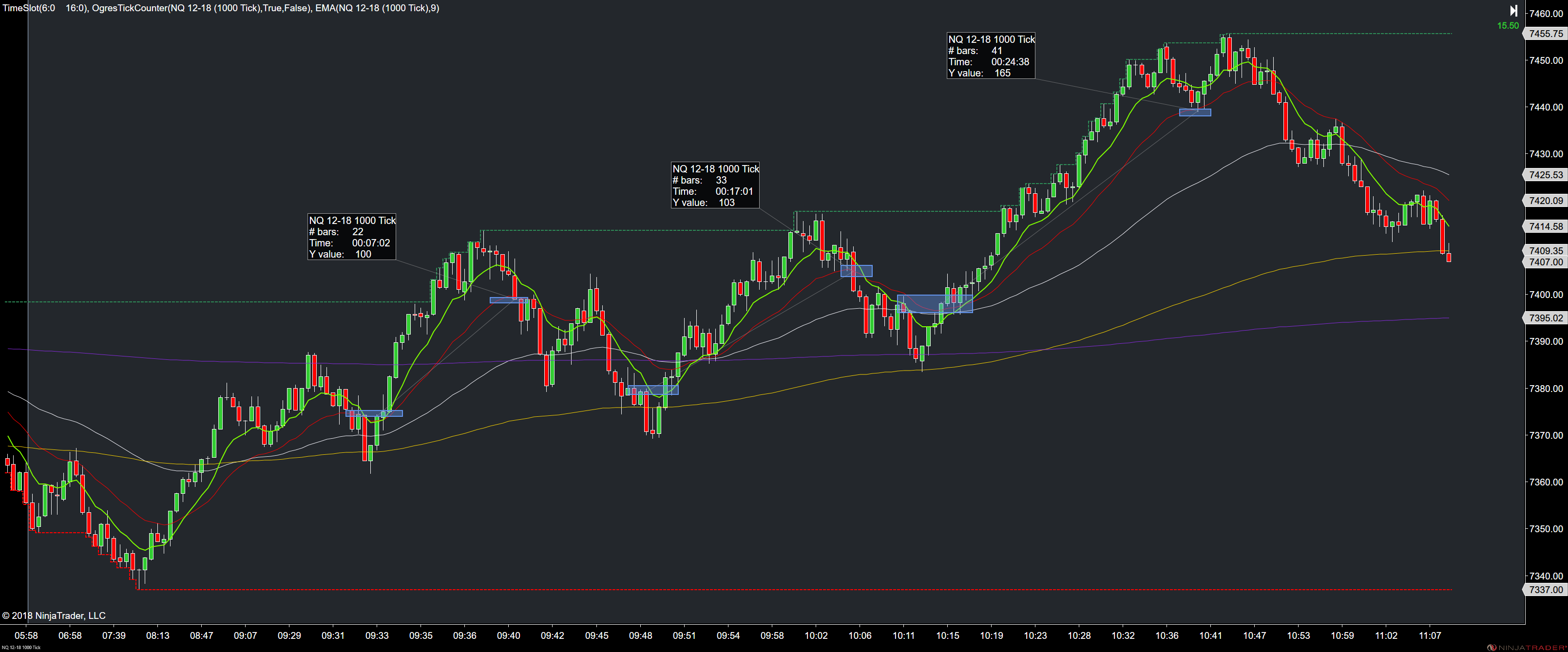Select the blue rectangle drawn at 09:33
The image size is (1568, 652).
pos(374,413)
